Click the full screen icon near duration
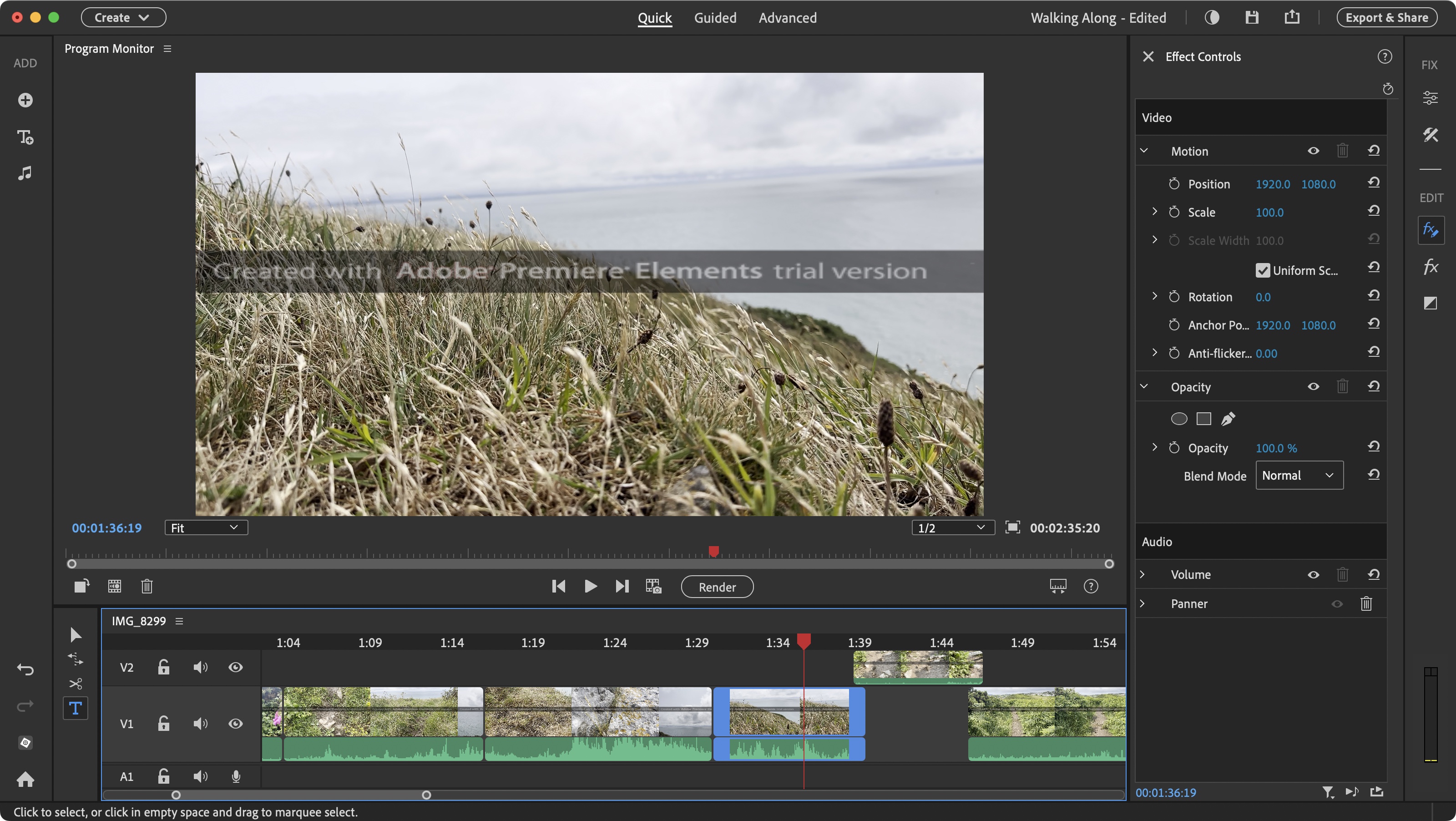This screenshot has height=821, width=1456. click(1012, 527)
